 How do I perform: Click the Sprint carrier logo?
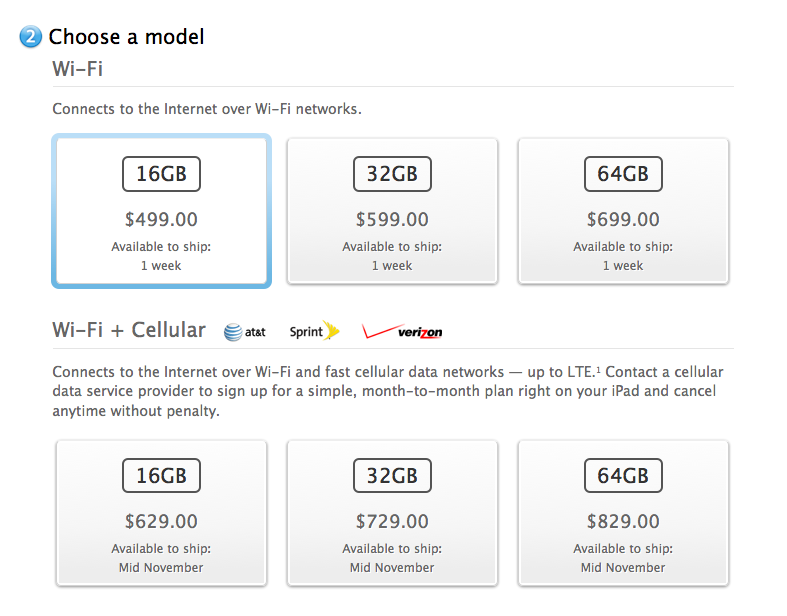[314, 331]
